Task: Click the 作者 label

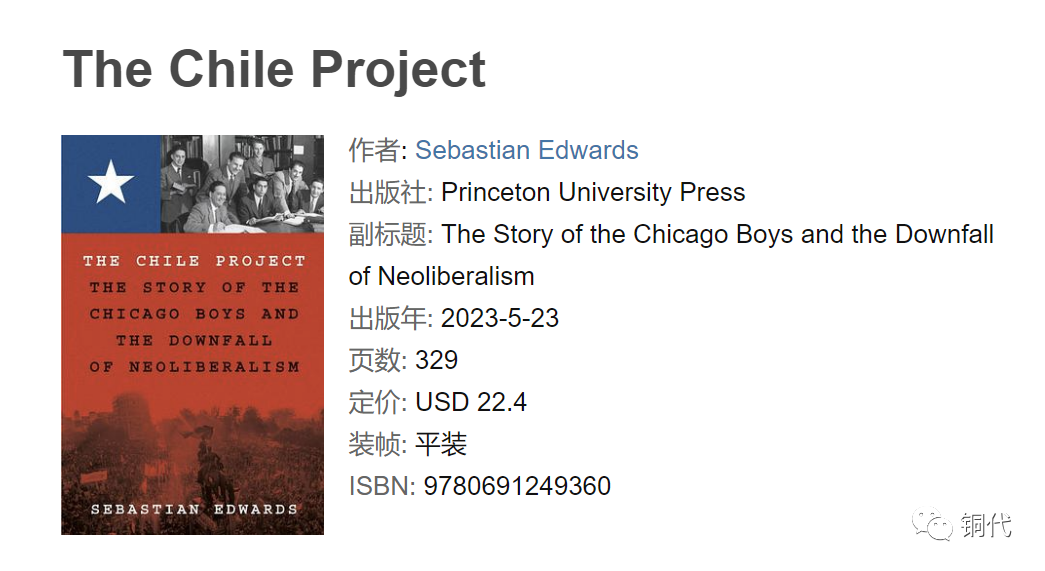Action: (x=374, y=151)
